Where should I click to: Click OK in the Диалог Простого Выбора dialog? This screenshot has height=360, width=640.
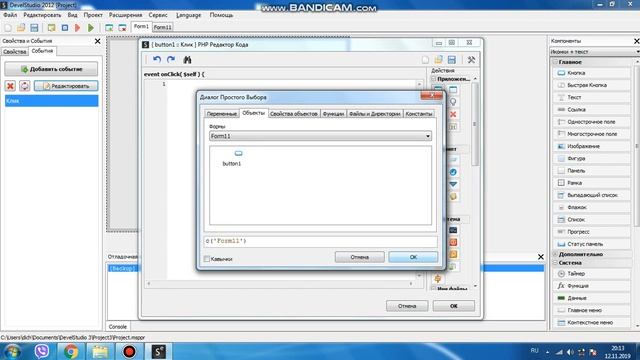413,257
